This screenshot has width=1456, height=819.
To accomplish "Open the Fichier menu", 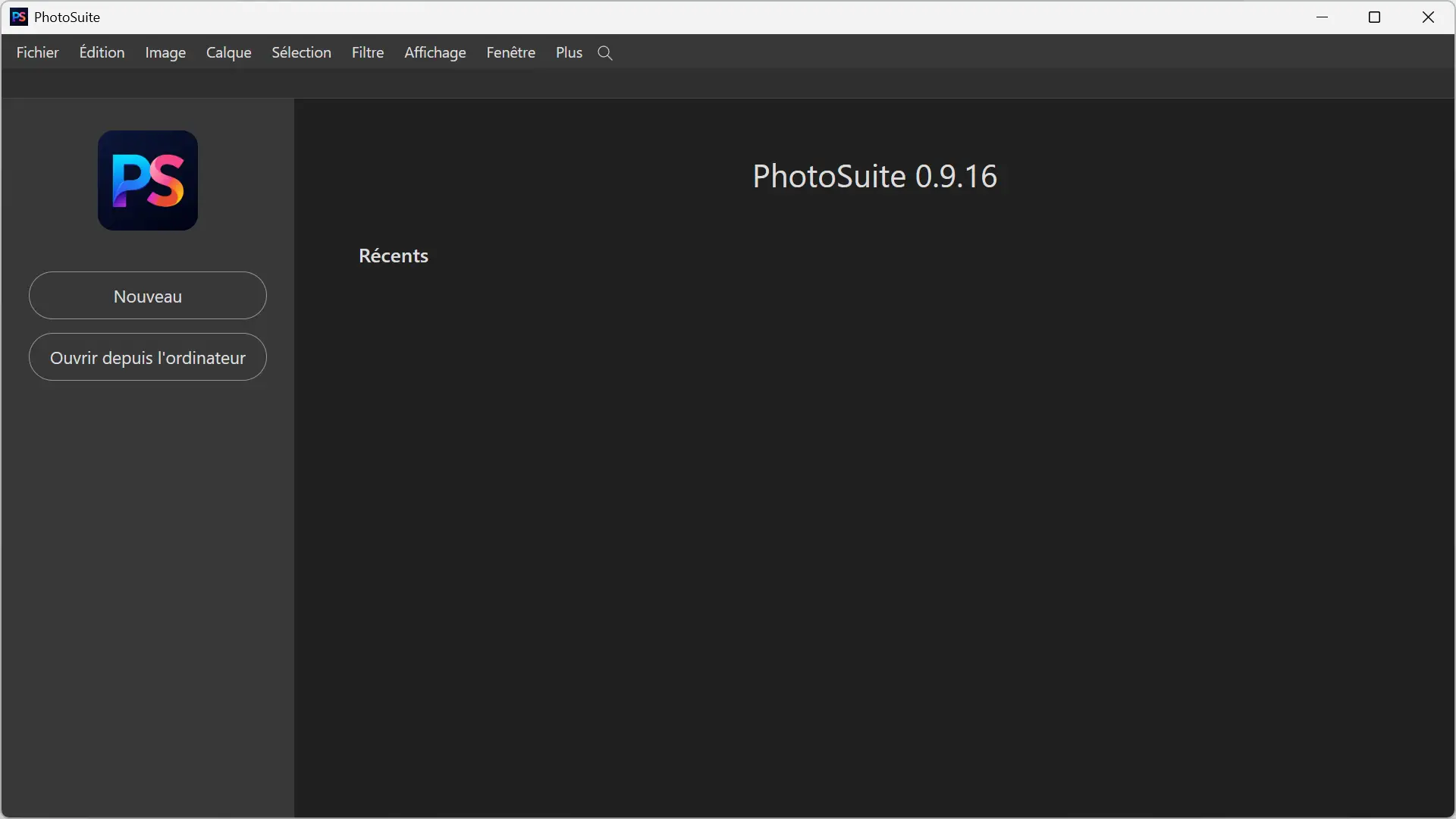I will click(x=38, y=52).
